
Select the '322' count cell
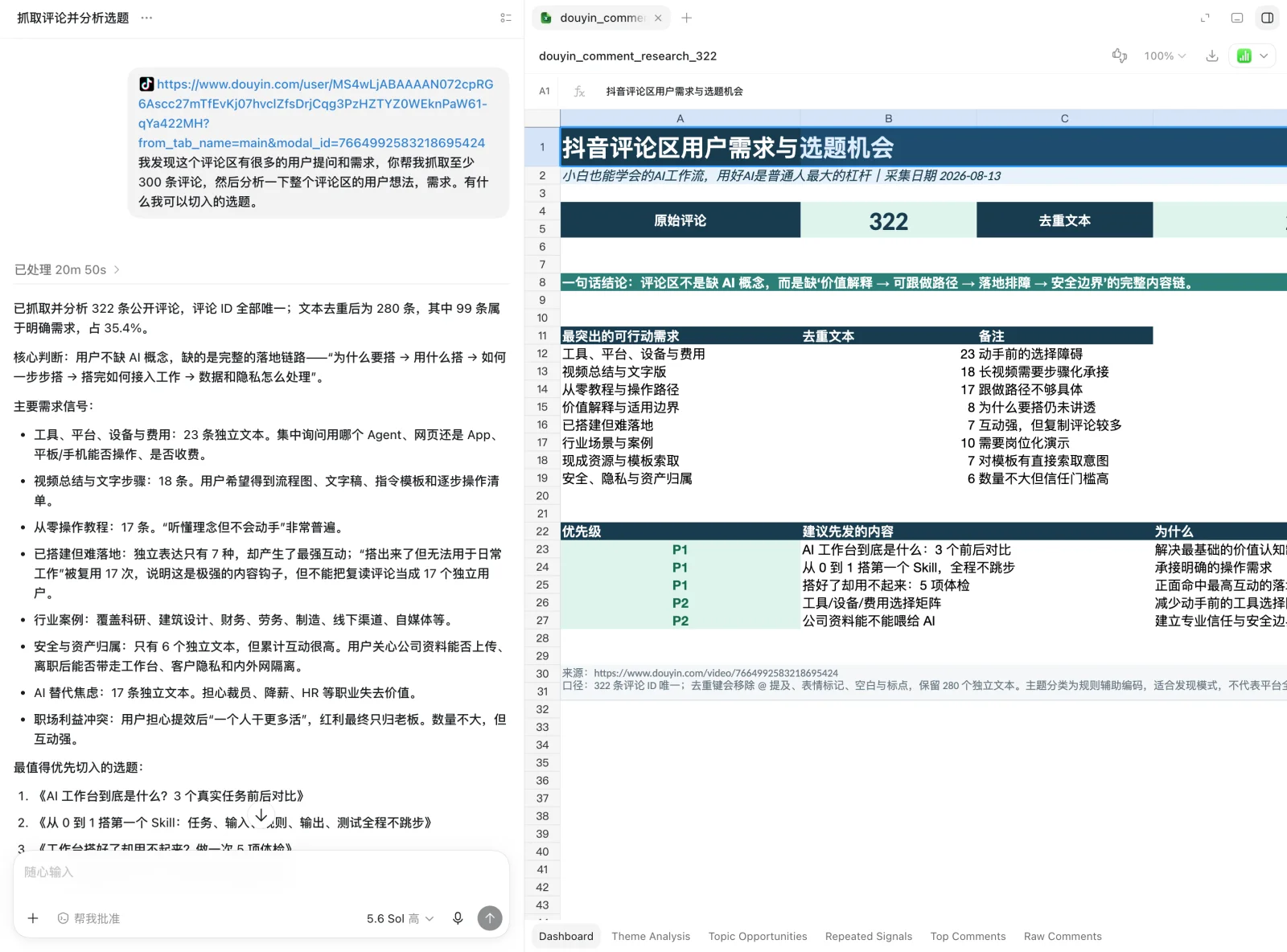(889, 220)
